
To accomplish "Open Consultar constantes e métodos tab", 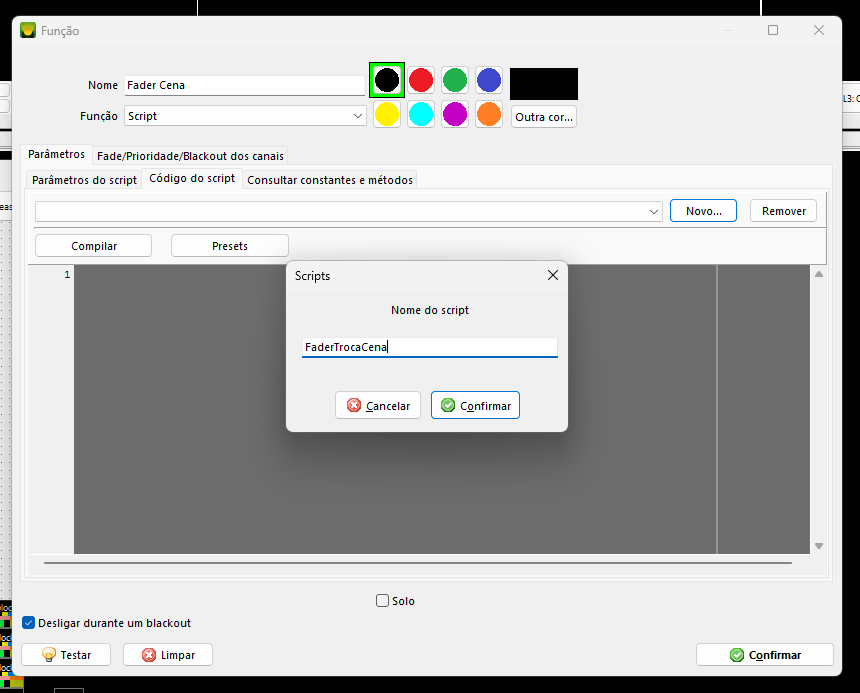I will (329, 180).
